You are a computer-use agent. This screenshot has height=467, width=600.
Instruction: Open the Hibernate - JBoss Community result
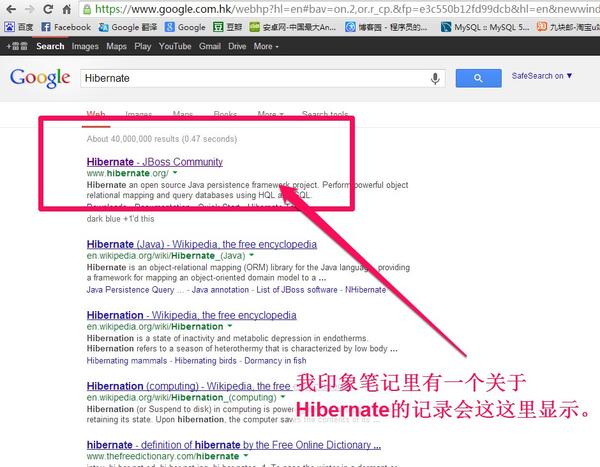pyautogui.click(x=155, y=162)
